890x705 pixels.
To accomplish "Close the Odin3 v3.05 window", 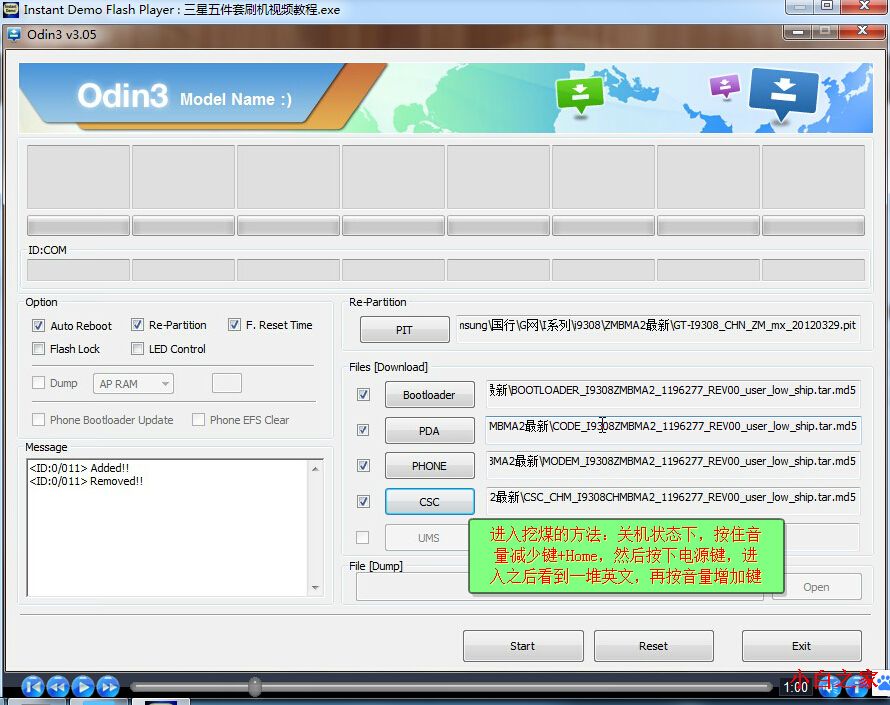I will 862,31.
